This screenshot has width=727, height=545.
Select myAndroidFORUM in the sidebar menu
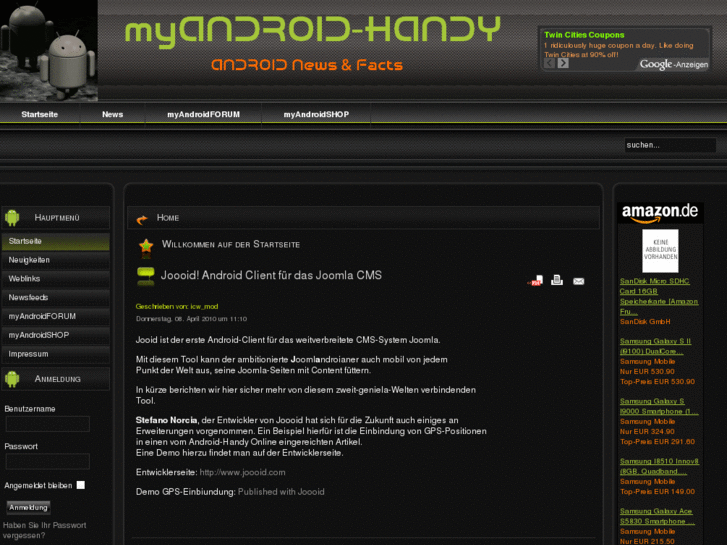coord(56,316)
